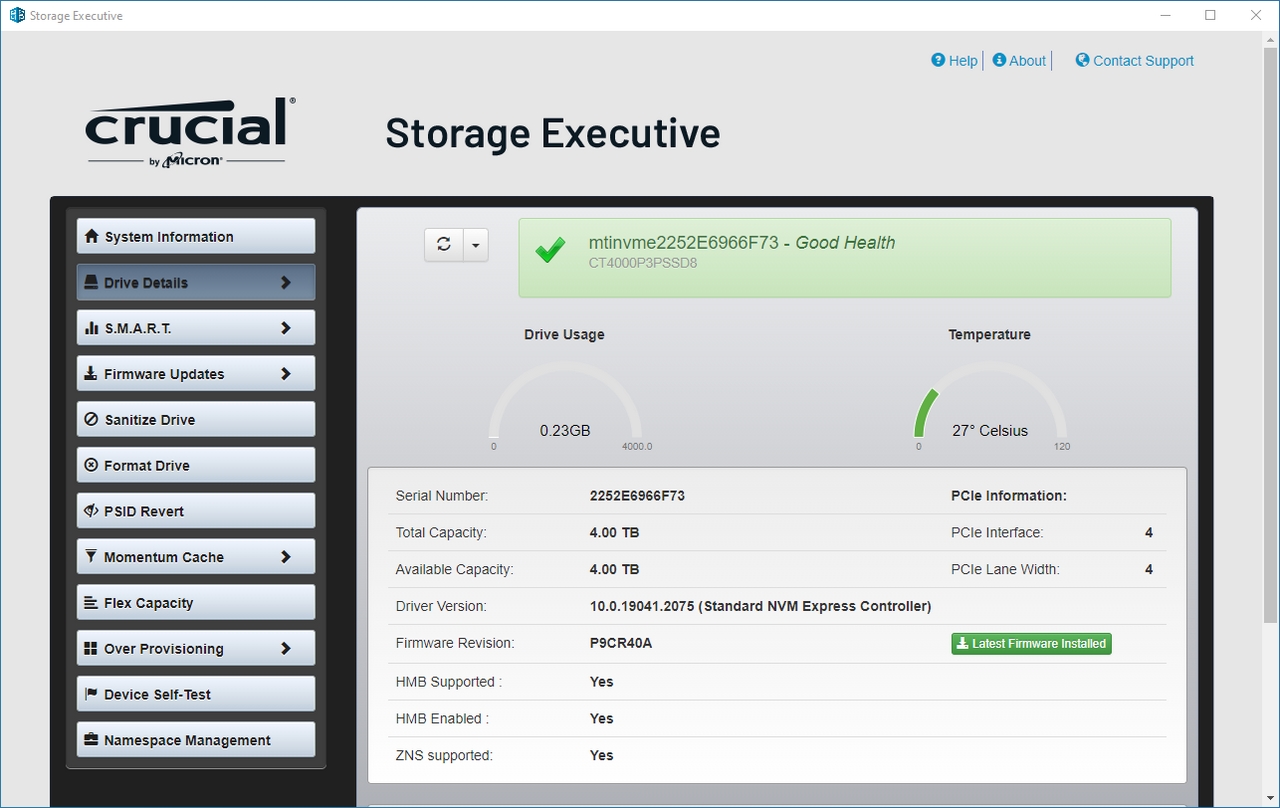Click the home icon beside System Information
Viewport: 1280px width, 808px height.
92,237
